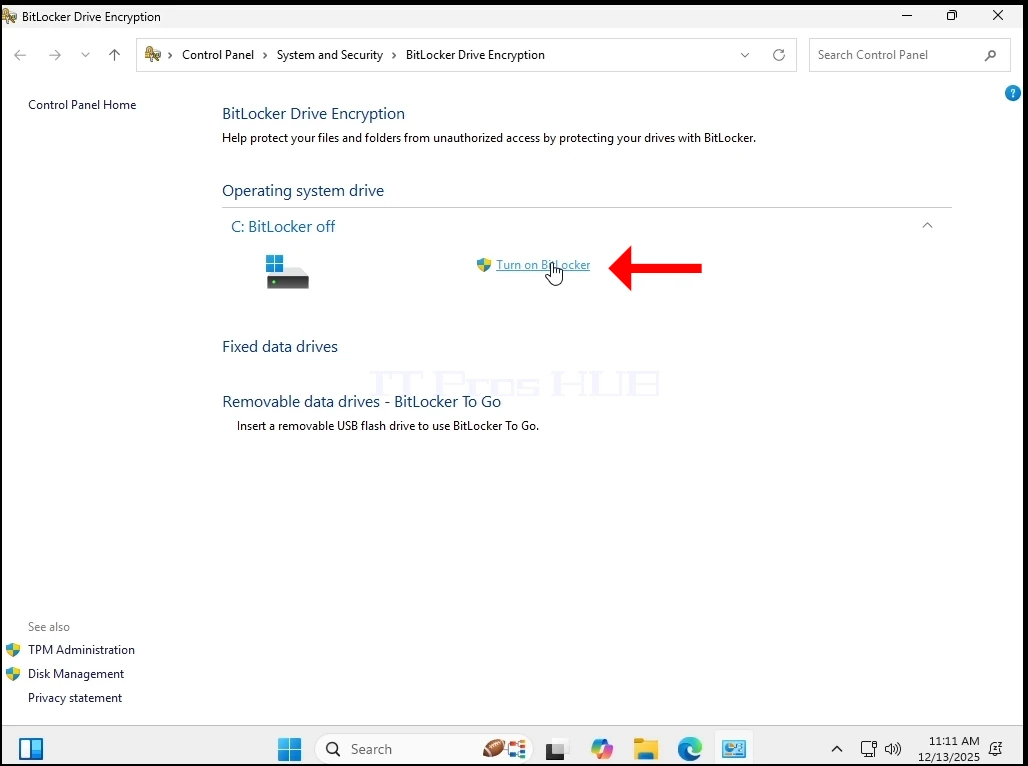Show hidden system tray icons
Image resolution: width=1028 pixels, height=766 pixels.
(x=837, y=749)
